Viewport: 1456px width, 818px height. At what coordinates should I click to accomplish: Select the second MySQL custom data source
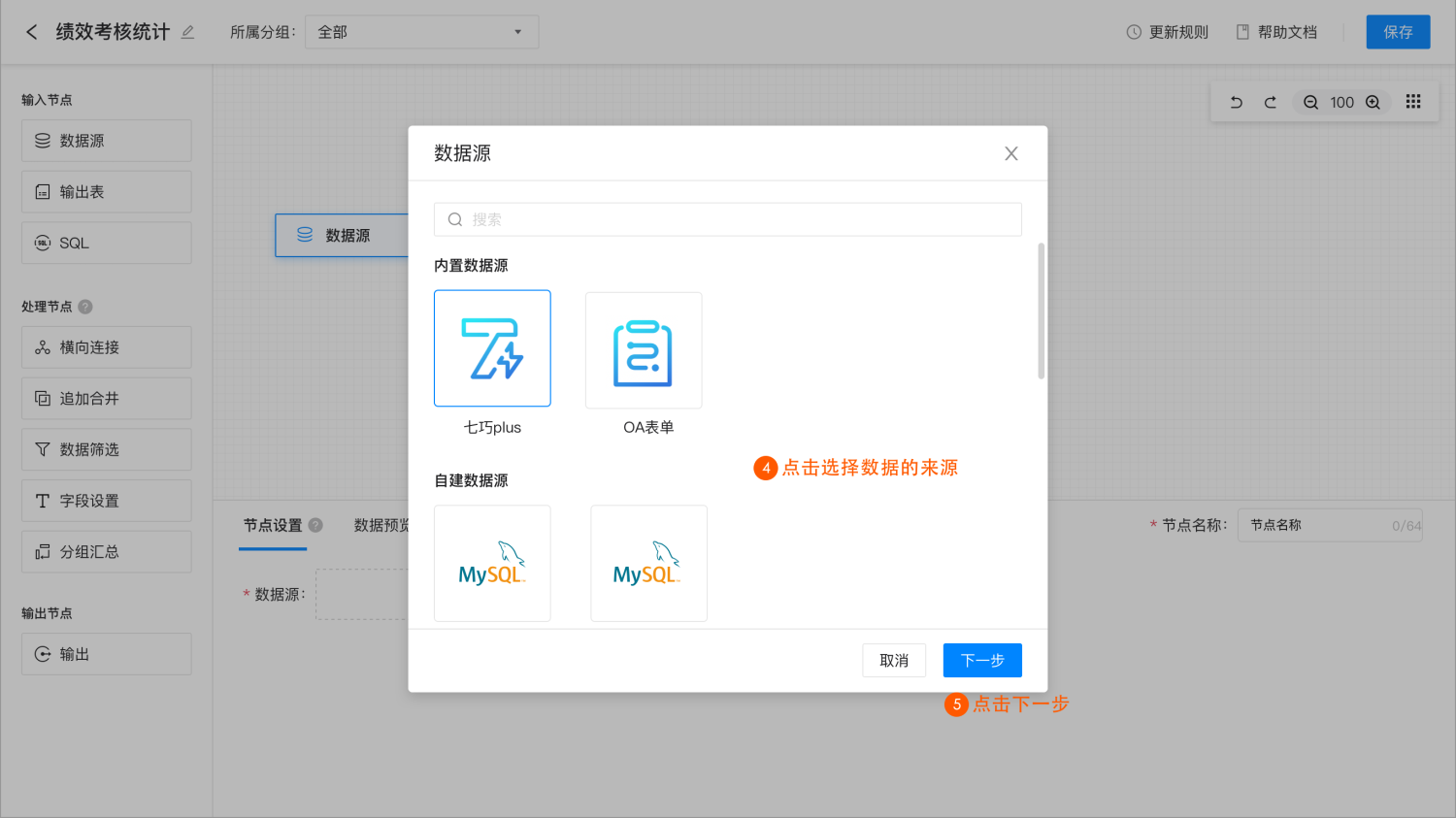(648, 563)
